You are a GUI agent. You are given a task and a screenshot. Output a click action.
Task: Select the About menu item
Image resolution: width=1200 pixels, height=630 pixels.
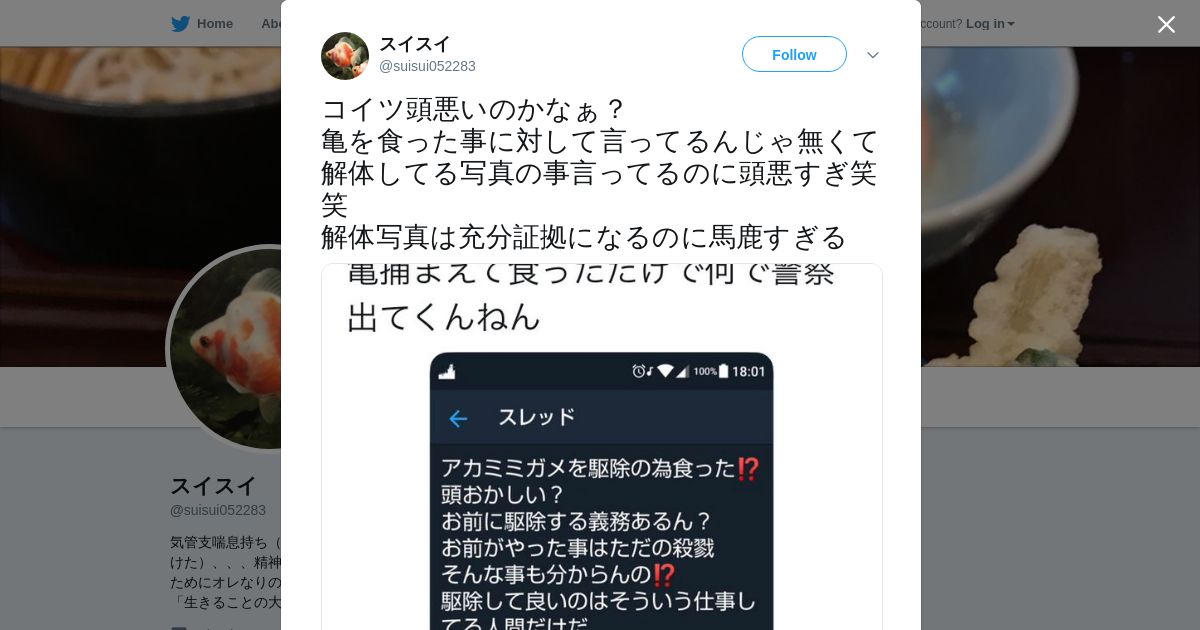coord(271,24)
